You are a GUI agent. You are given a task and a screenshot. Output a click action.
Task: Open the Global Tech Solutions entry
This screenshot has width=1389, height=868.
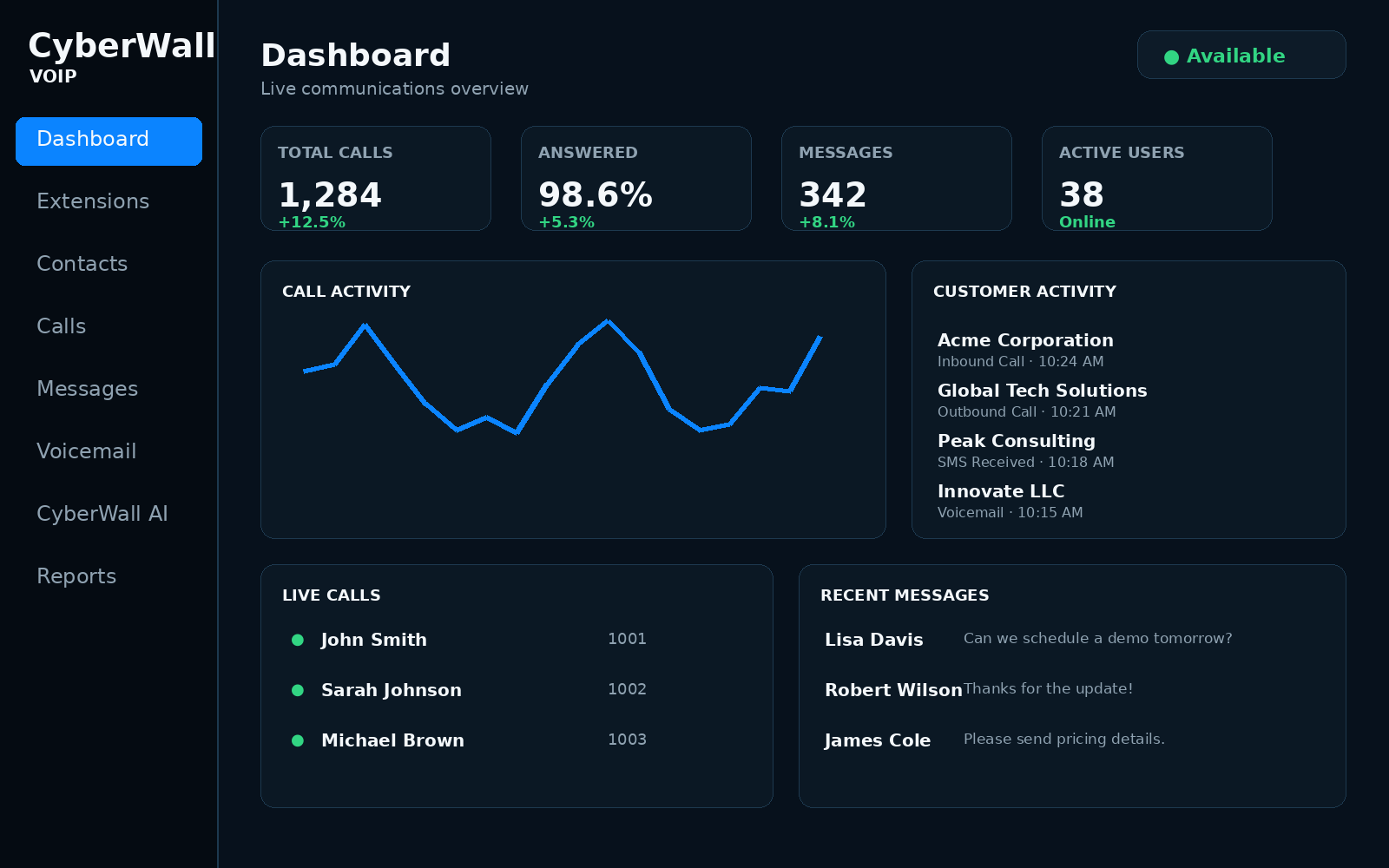coord(1042,400)
